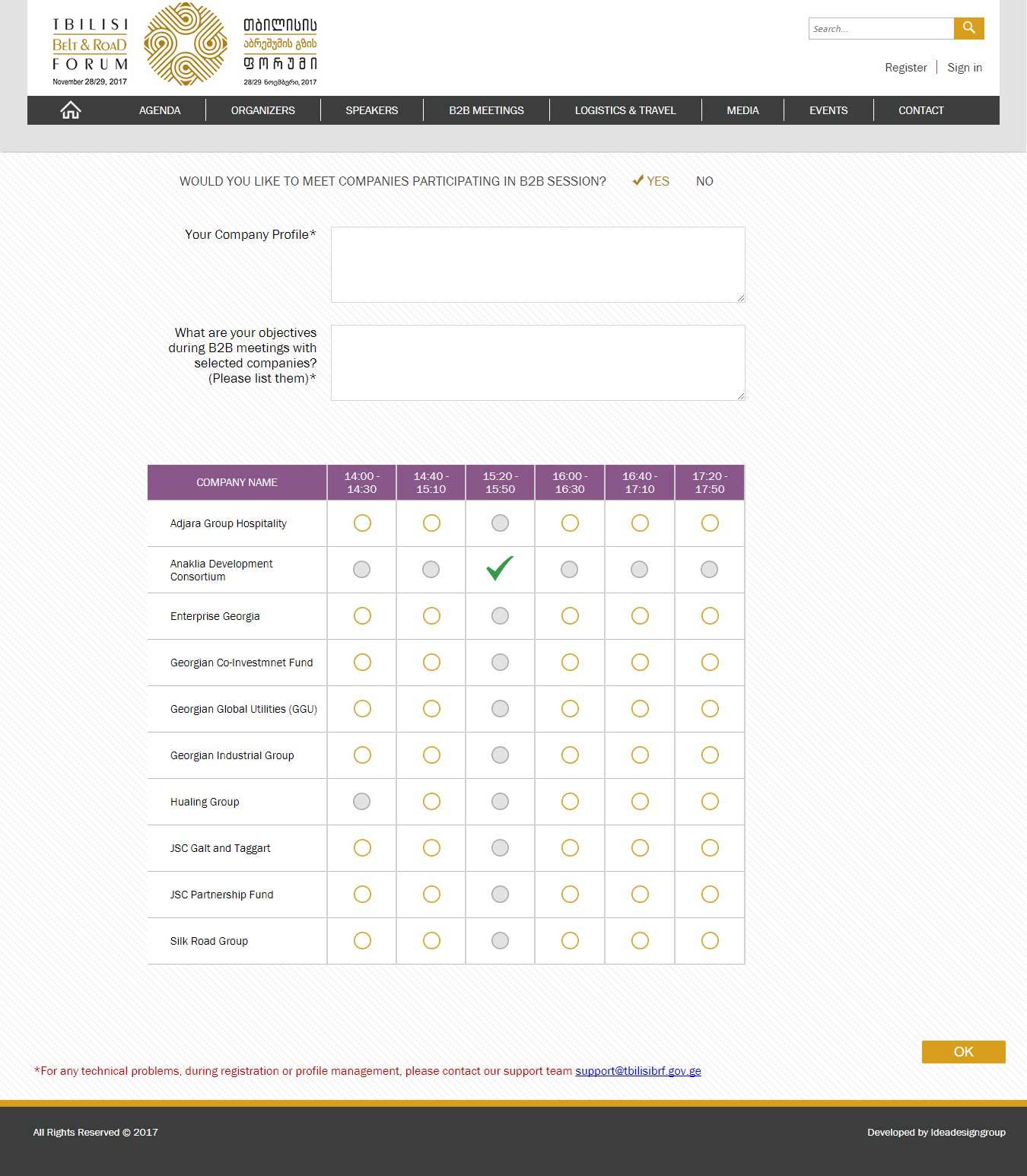Select Silk Road Group 14:00-14:30 slot

tap(362, 940)
